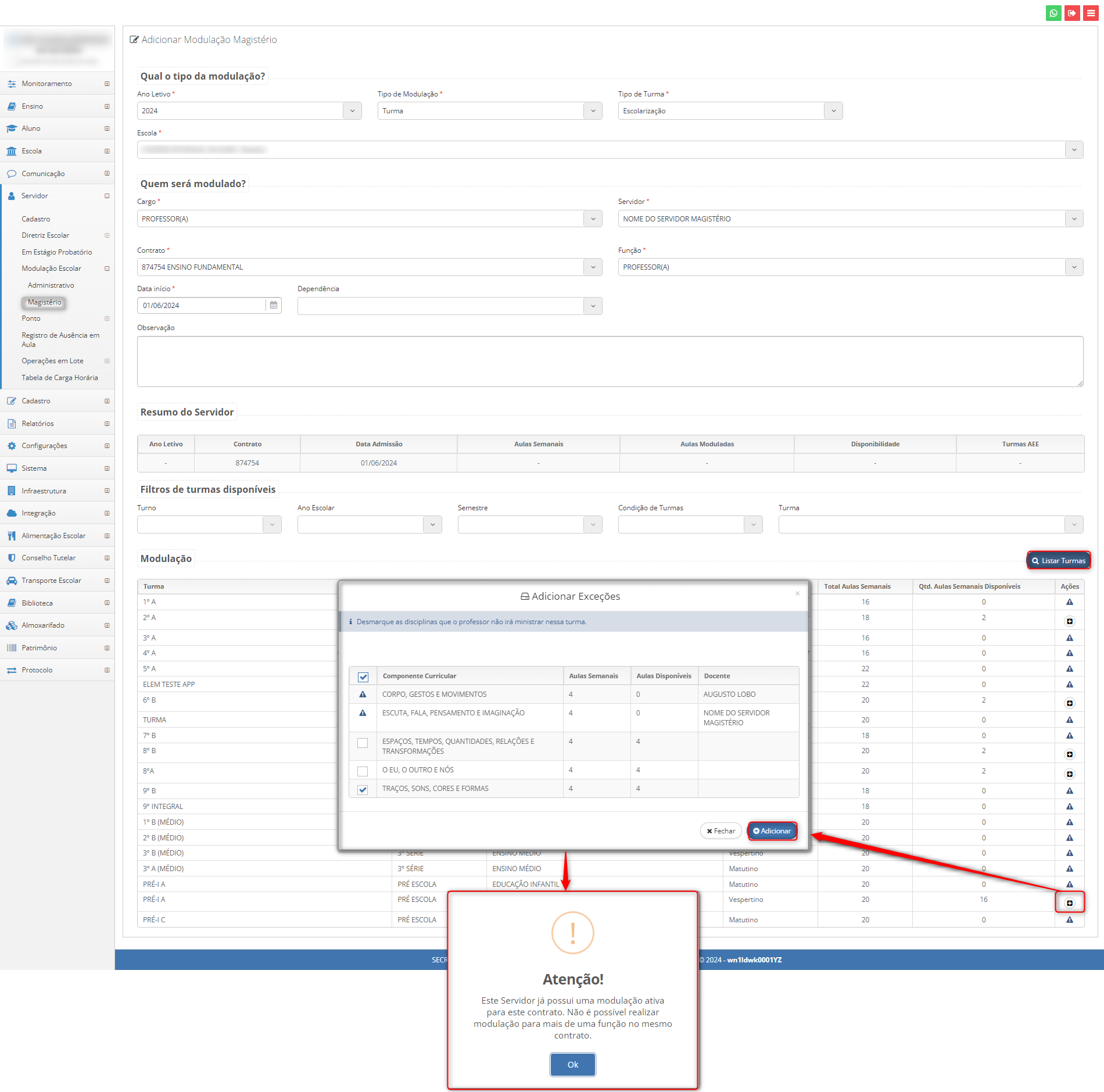Open Diretriz Escolar menu item
This screenshot has width=1104, height=1092.
click(45, 235)
